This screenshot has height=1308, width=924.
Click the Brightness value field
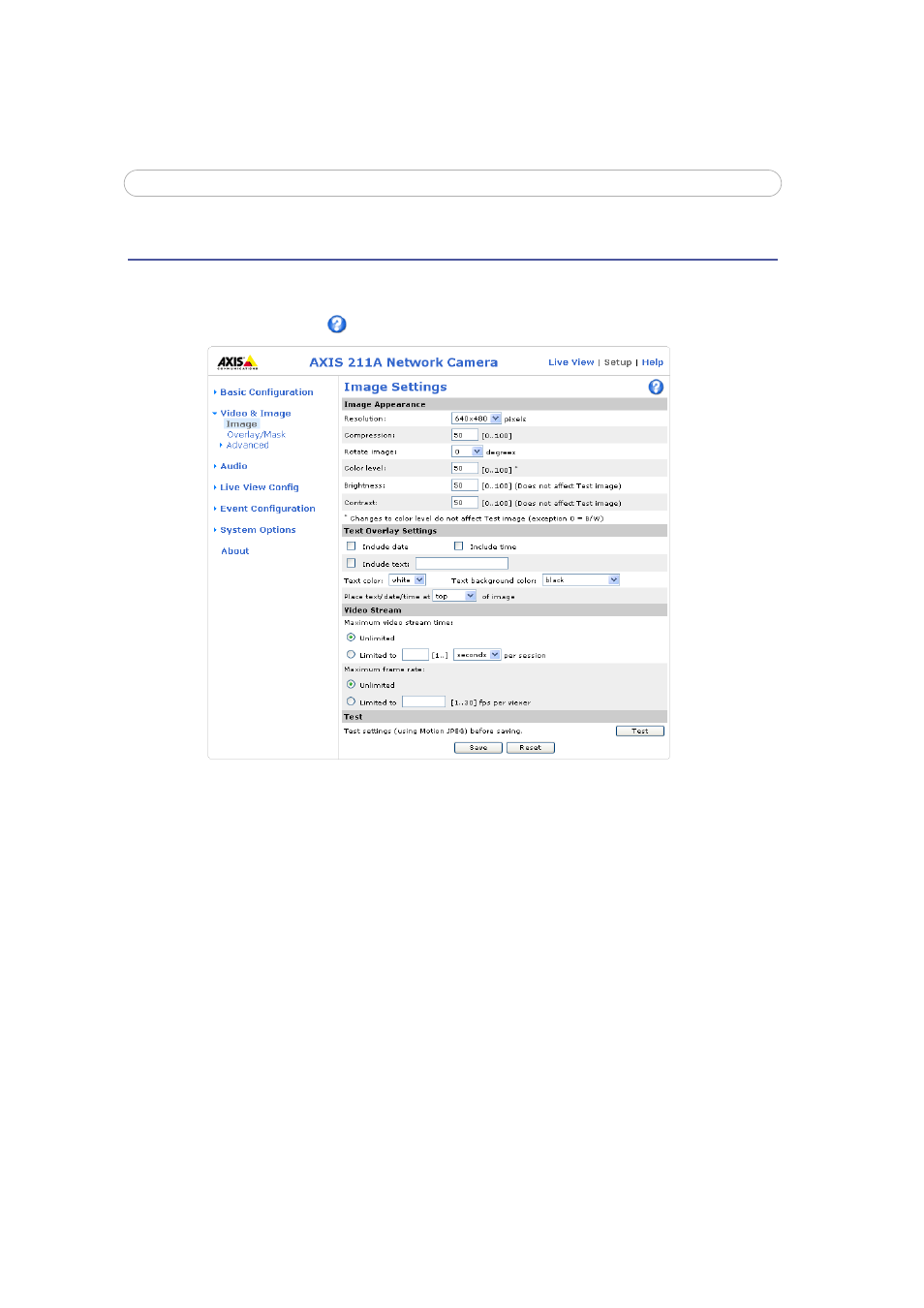coord(465,485)
